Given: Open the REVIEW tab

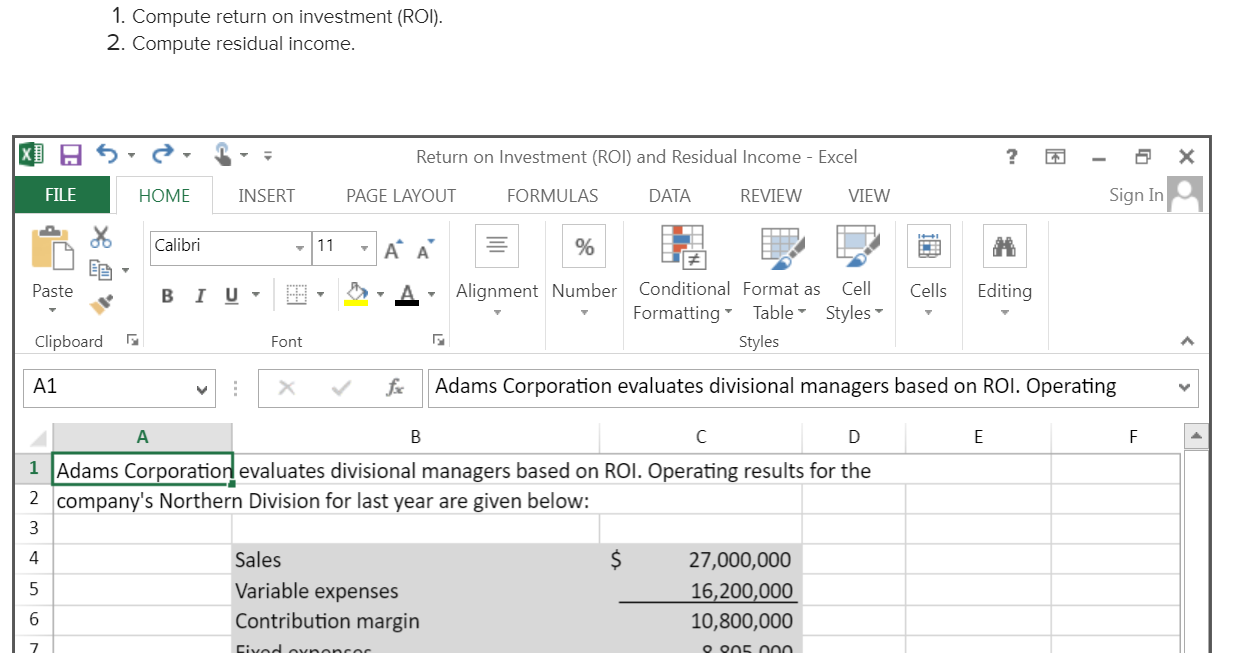Looking at the screenshot, I should [770, 196].
